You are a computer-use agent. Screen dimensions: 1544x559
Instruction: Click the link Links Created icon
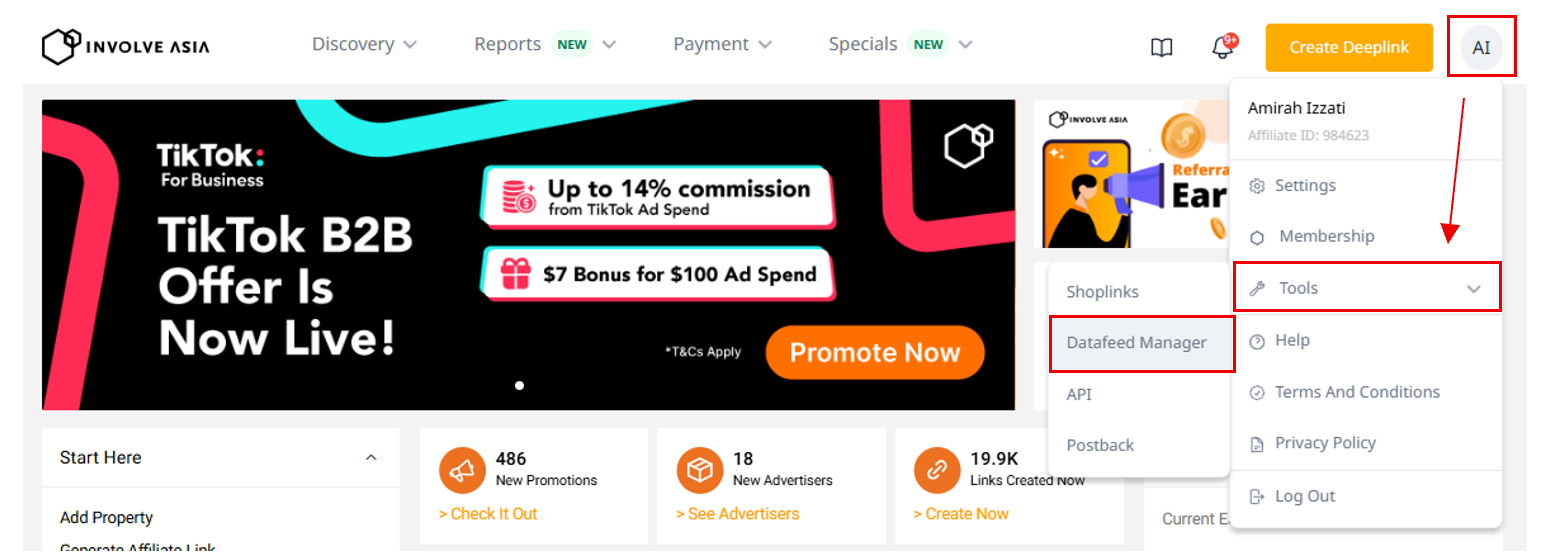936,470
